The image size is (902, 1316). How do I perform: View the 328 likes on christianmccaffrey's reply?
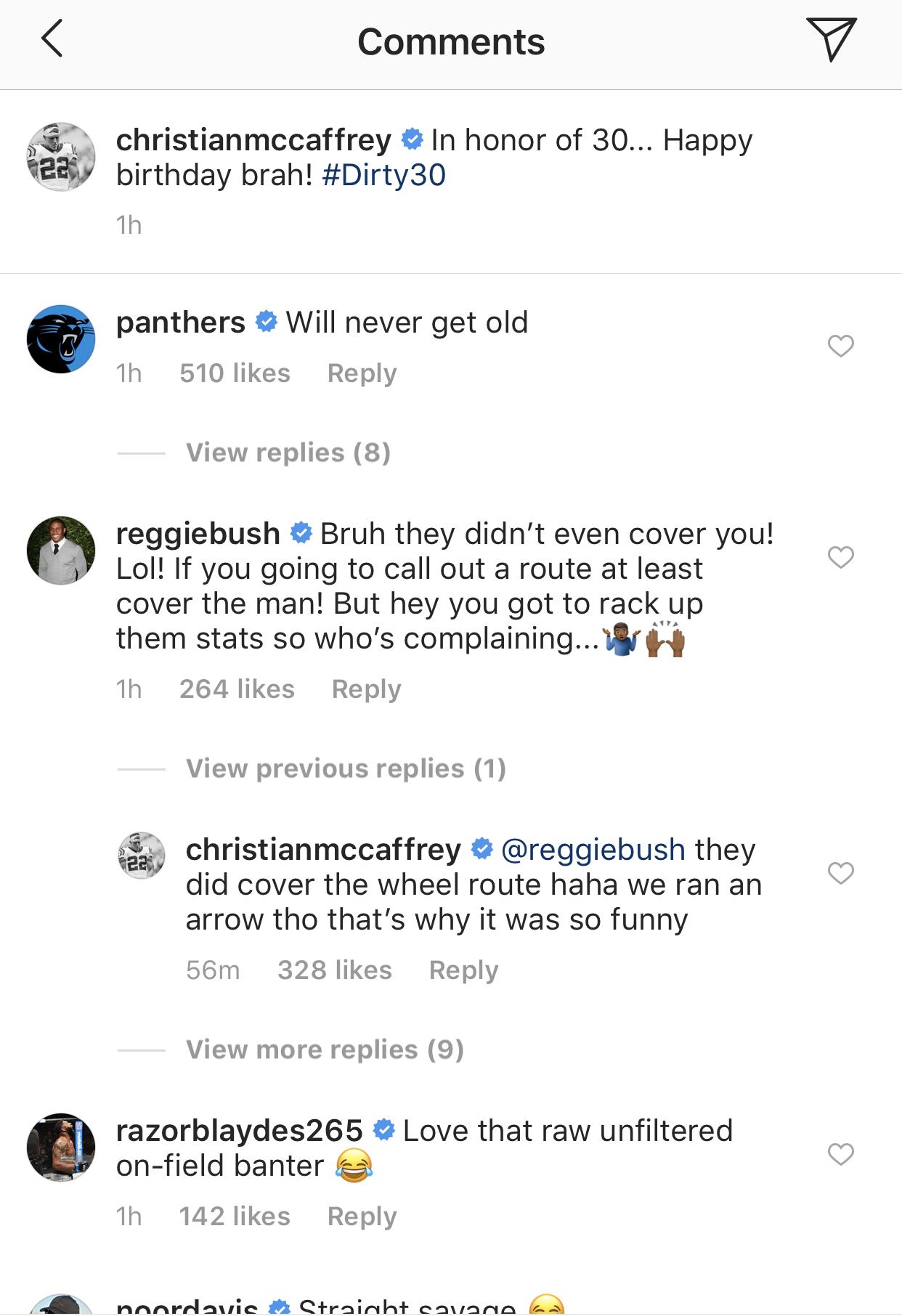[334, 970]
